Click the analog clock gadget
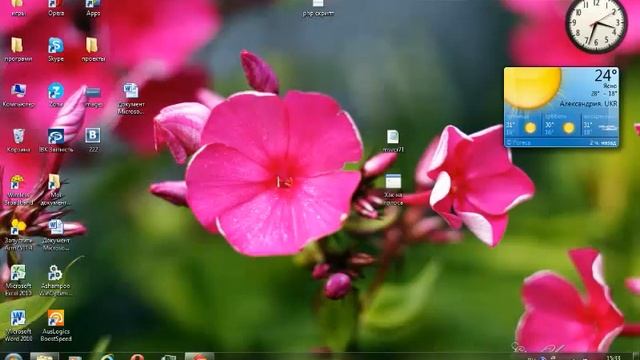The width and height of the screenshot is (640, 360). (x=596, y=24)
